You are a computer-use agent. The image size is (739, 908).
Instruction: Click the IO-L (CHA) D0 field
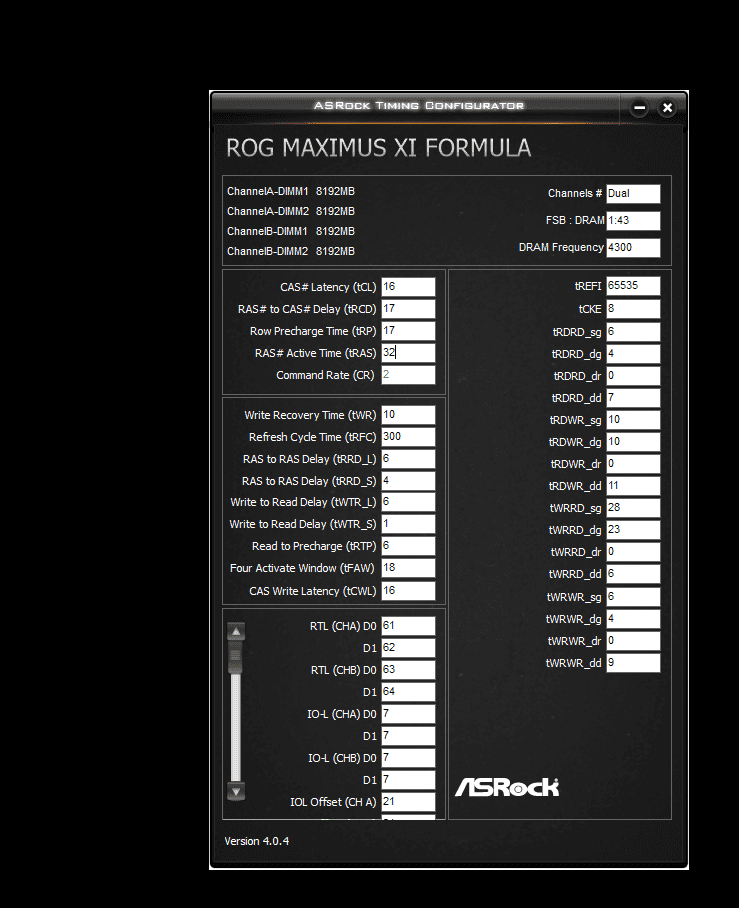click(x=408, y=713)
